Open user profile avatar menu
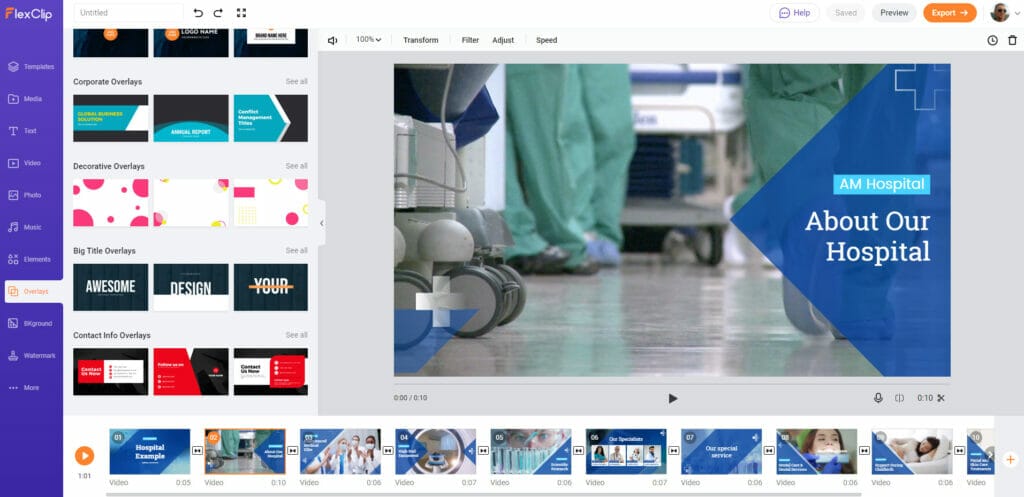1024x497 pixels. [1000, 13]
